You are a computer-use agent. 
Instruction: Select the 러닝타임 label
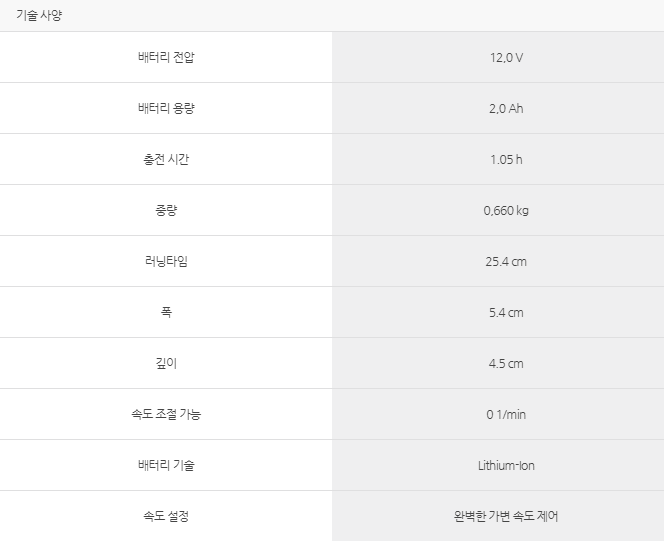pyautogui.click(x=166, y=261)
